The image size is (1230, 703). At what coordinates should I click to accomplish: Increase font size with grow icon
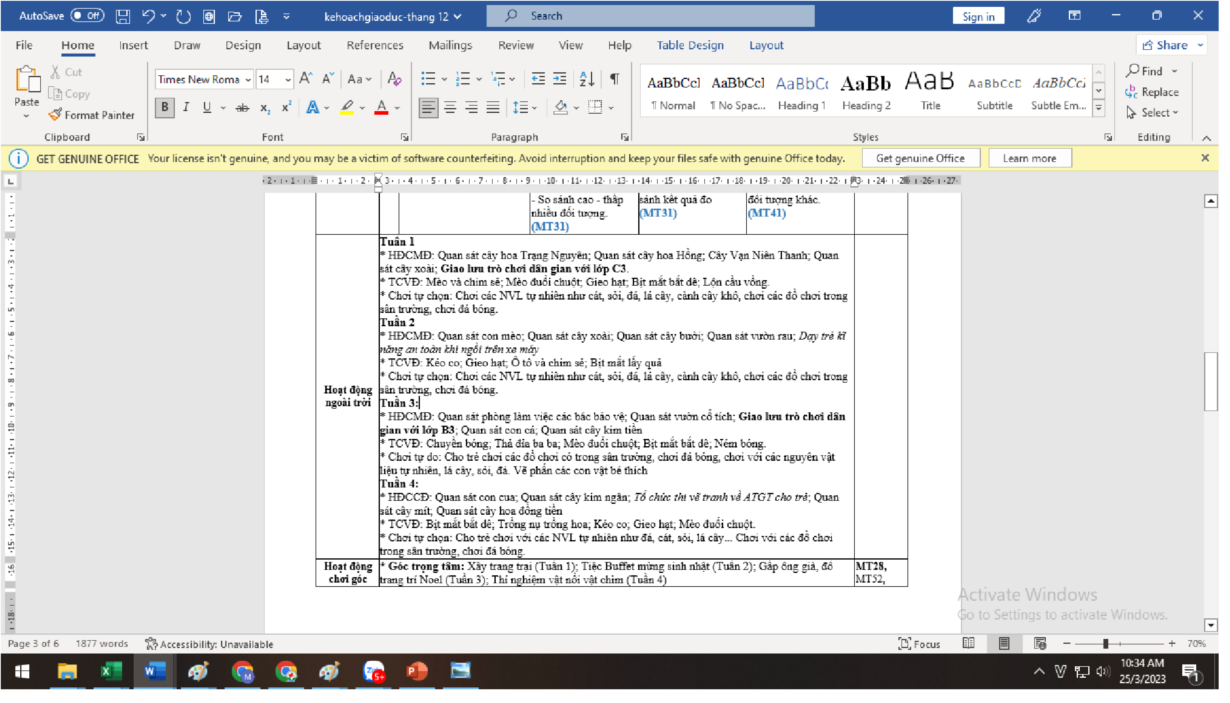pos(306,79)
